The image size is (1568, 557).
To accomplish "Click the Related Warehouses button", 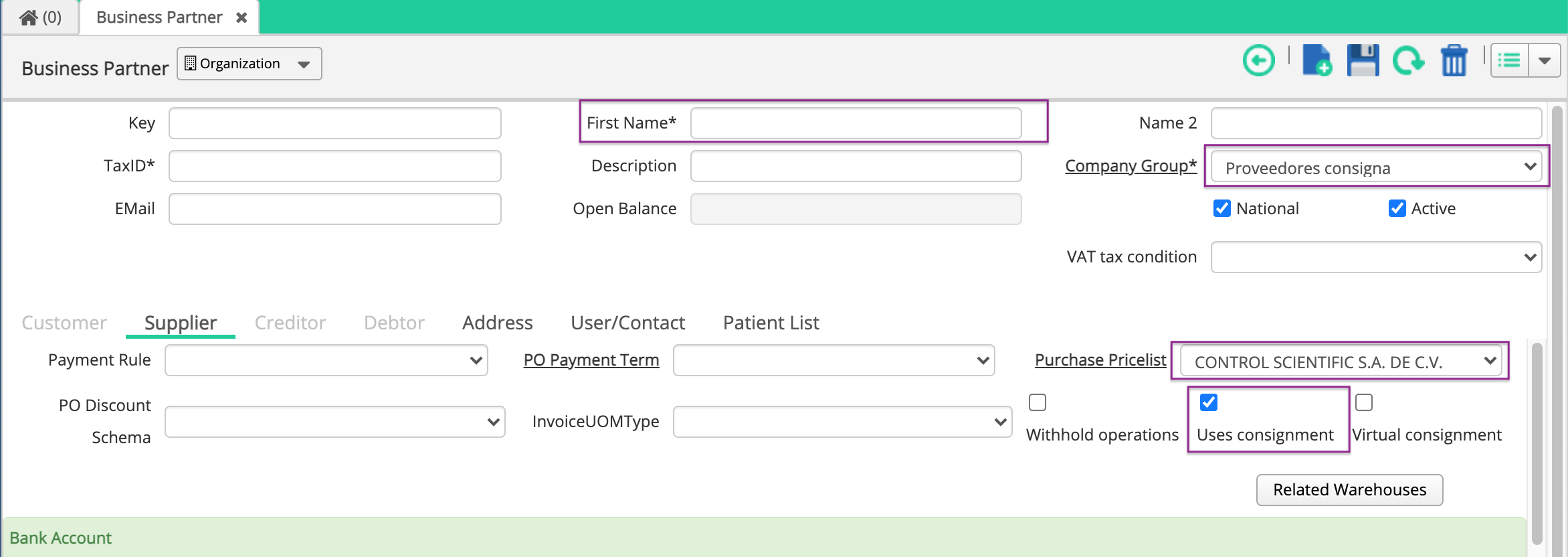I will (1349, 489).
